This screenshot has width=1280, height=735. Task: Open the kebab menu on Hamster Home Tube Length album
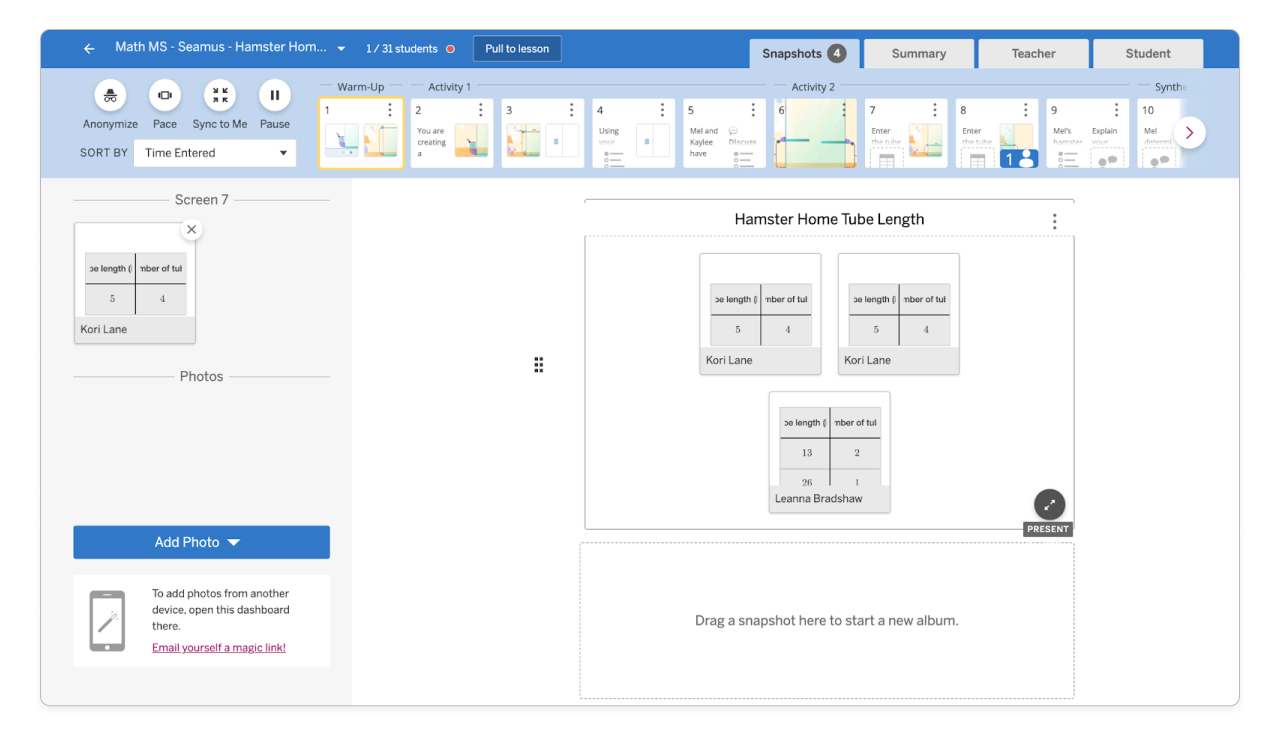tap(1054, 220)
